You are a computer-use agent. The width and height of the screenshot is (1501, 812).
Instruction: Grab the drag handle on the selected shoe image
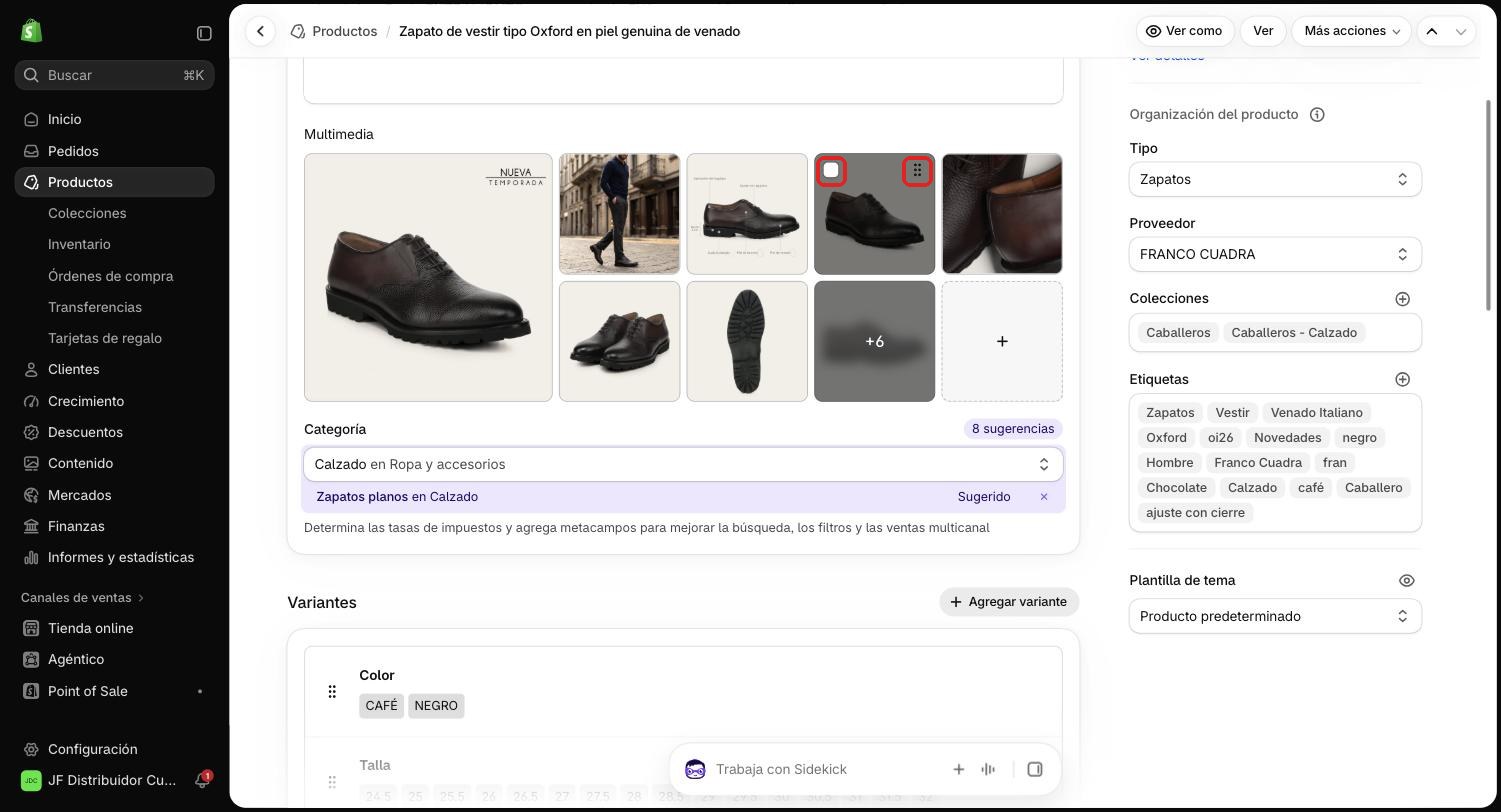click(x=917, y=171)
